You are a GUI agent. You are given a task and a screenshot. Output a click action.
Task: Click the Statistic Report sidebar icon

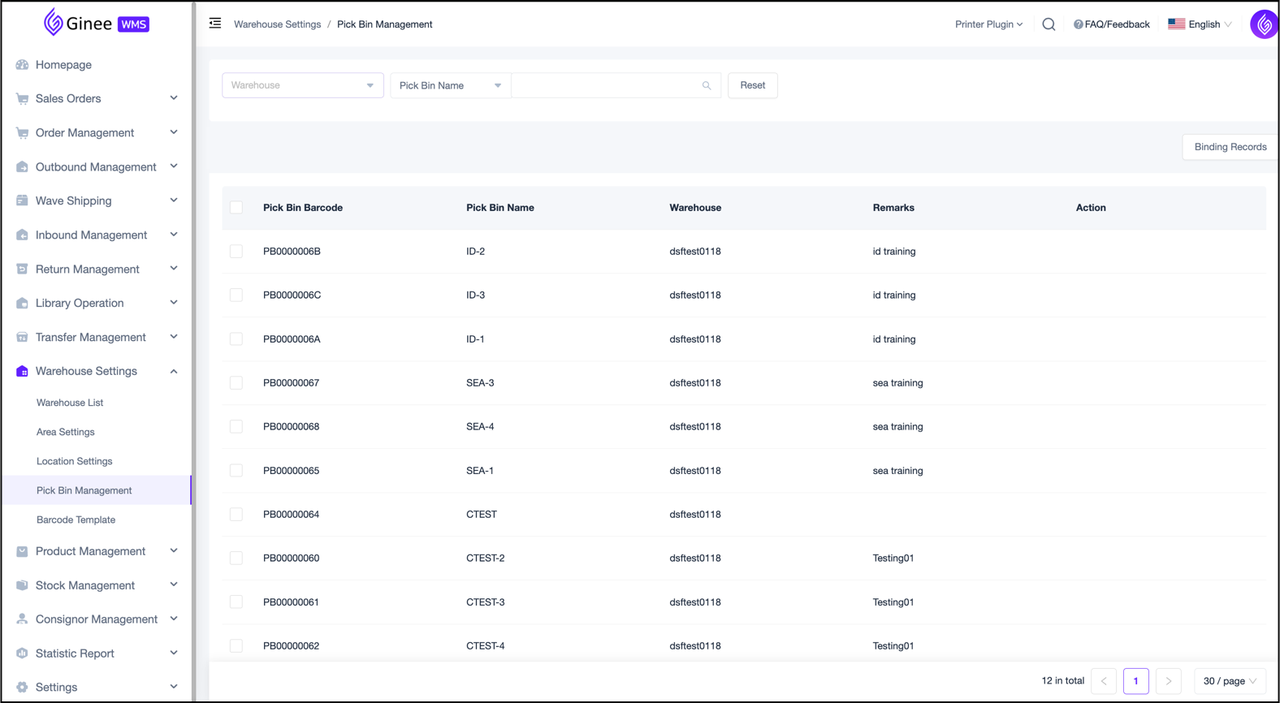22,653
